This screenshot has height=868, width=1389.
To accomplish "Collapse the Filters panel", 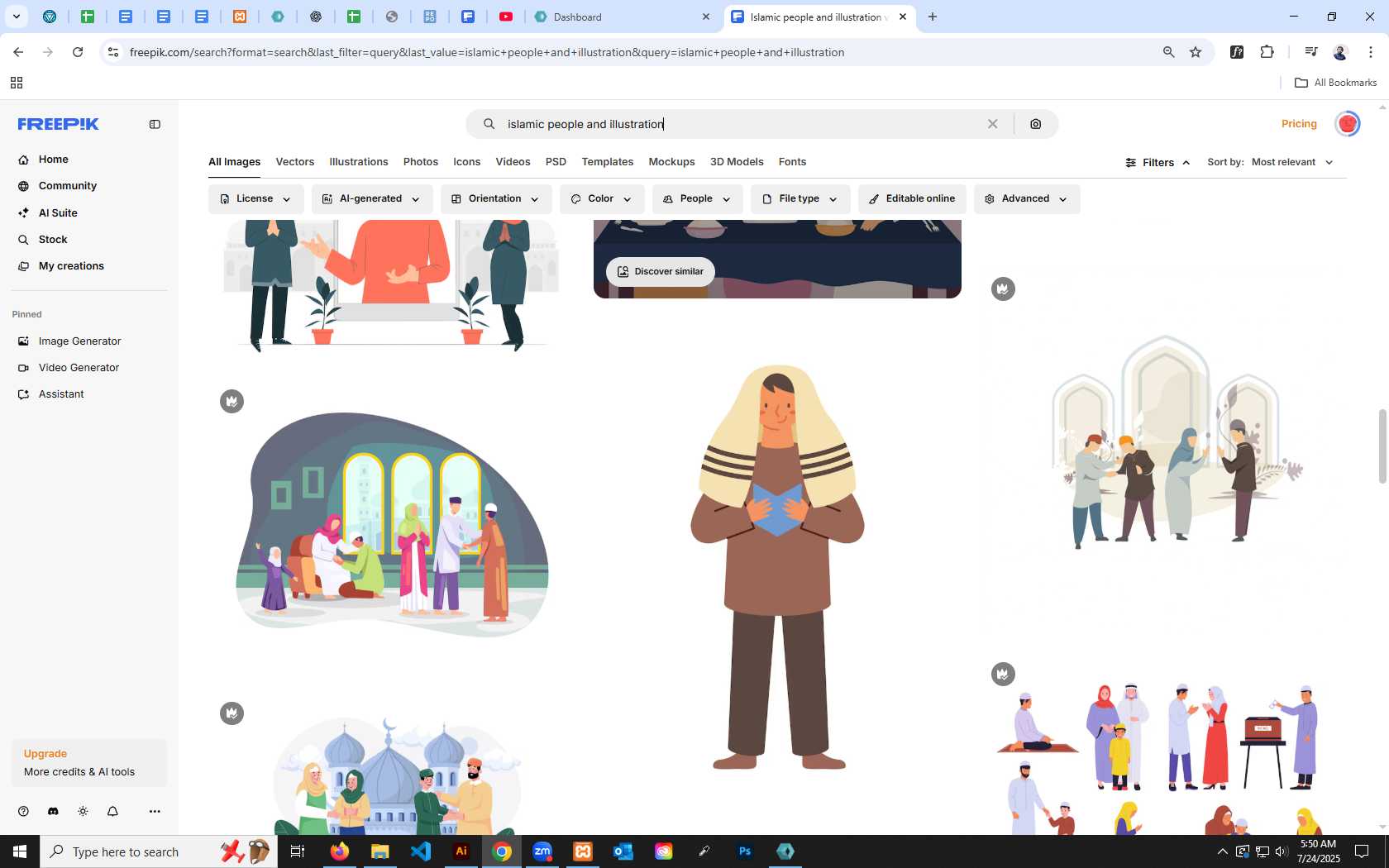I will (1157, 163).
